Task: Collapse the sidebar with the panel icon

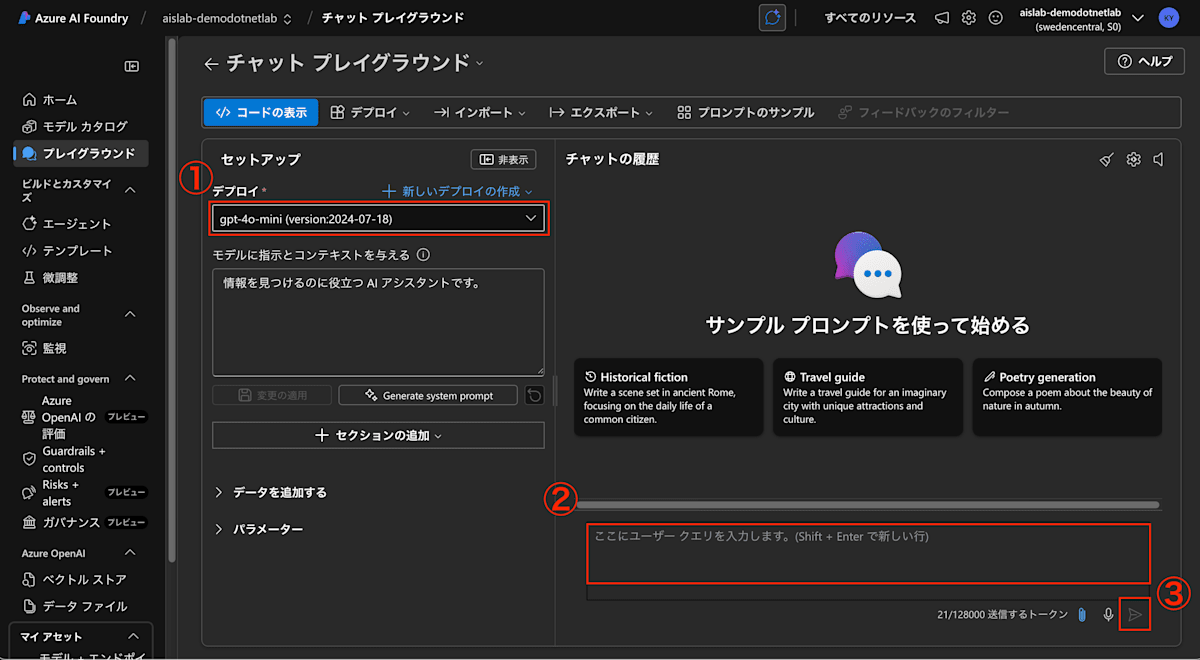Action: point(131,66)
